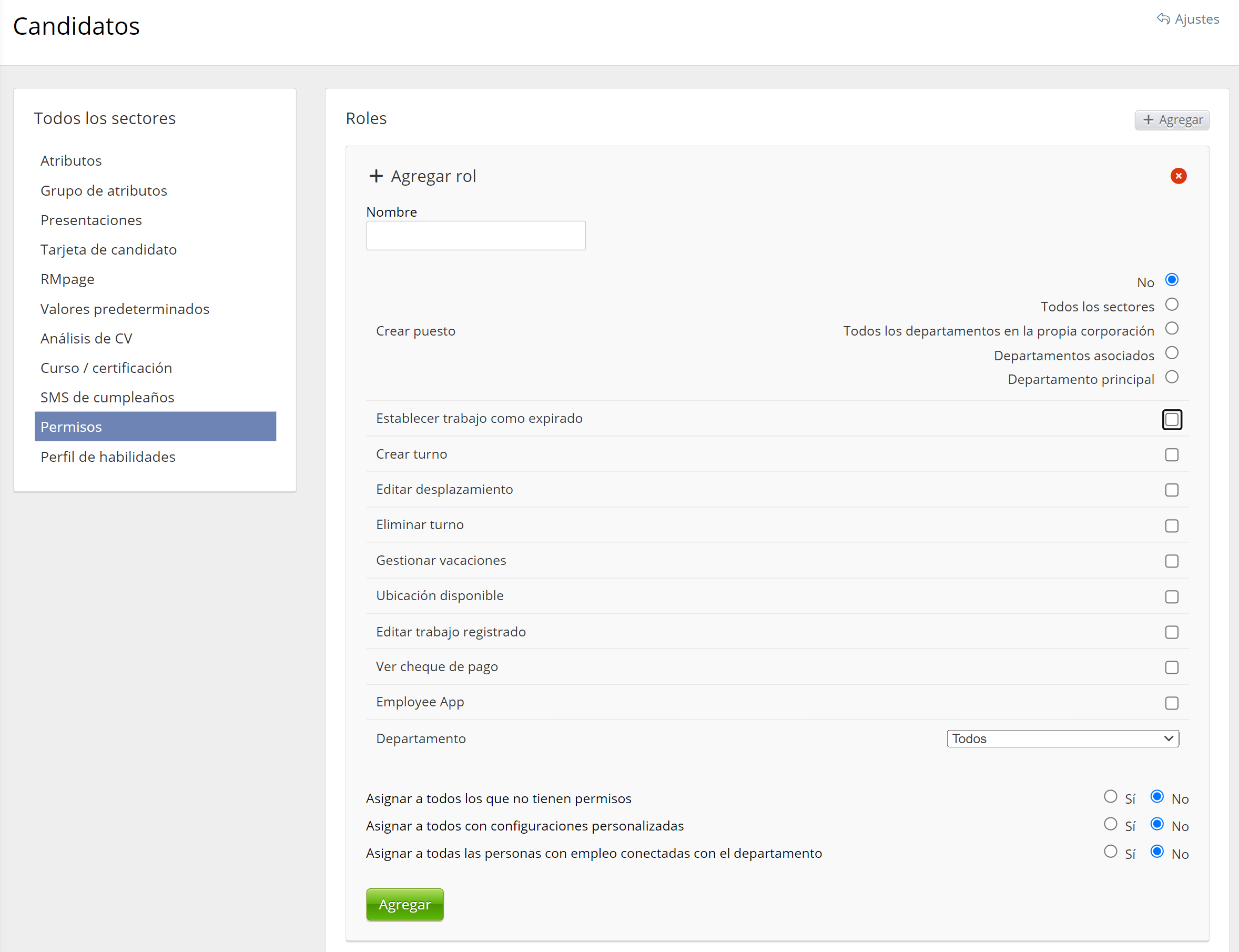
Task: Click the red close icon on Agregar rol
Action: tap(1178, 176)
